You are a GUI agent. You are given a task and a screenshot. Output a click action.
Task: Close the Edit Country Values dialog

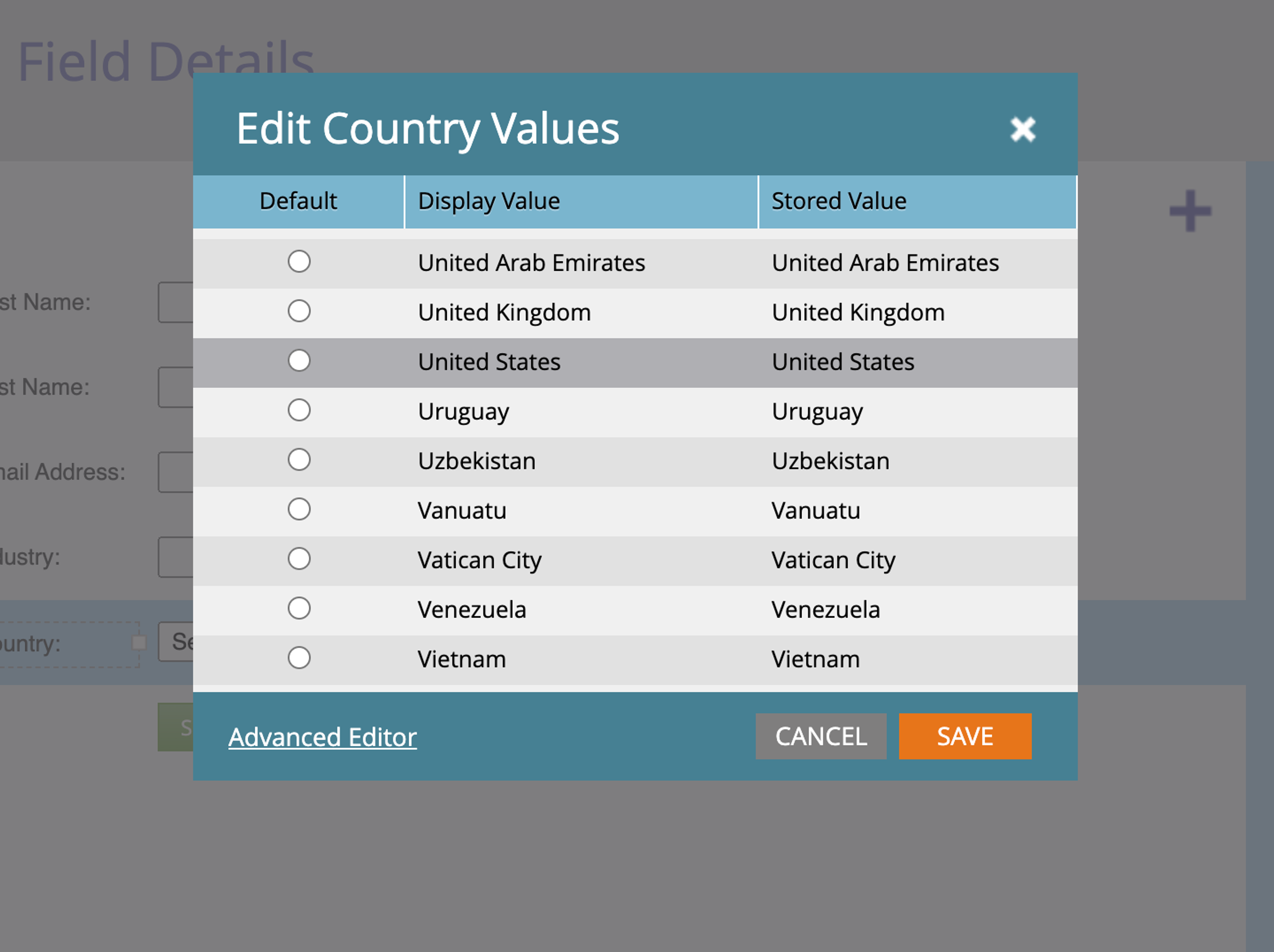1022,129
